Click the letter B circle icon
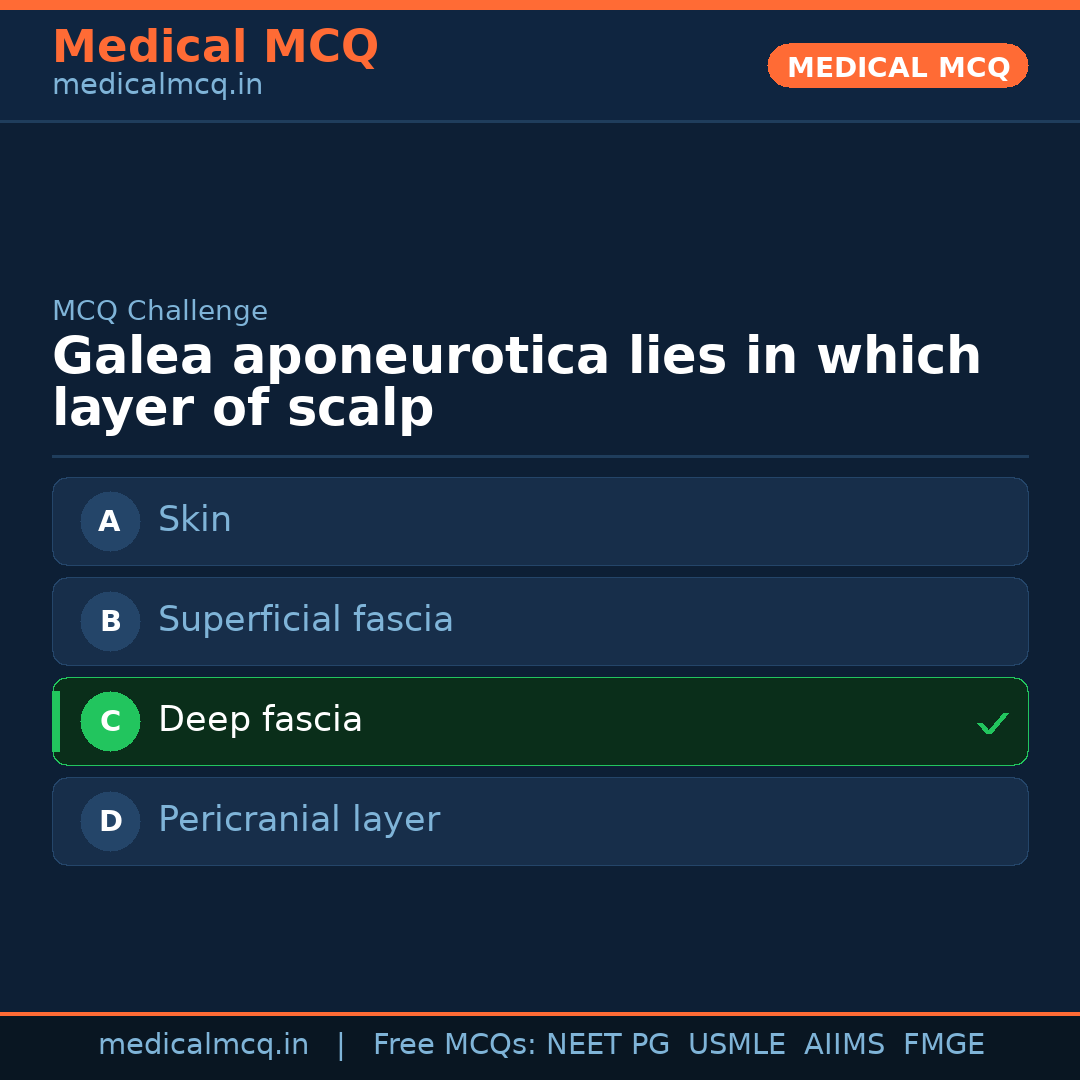 [x=110, y=621]
